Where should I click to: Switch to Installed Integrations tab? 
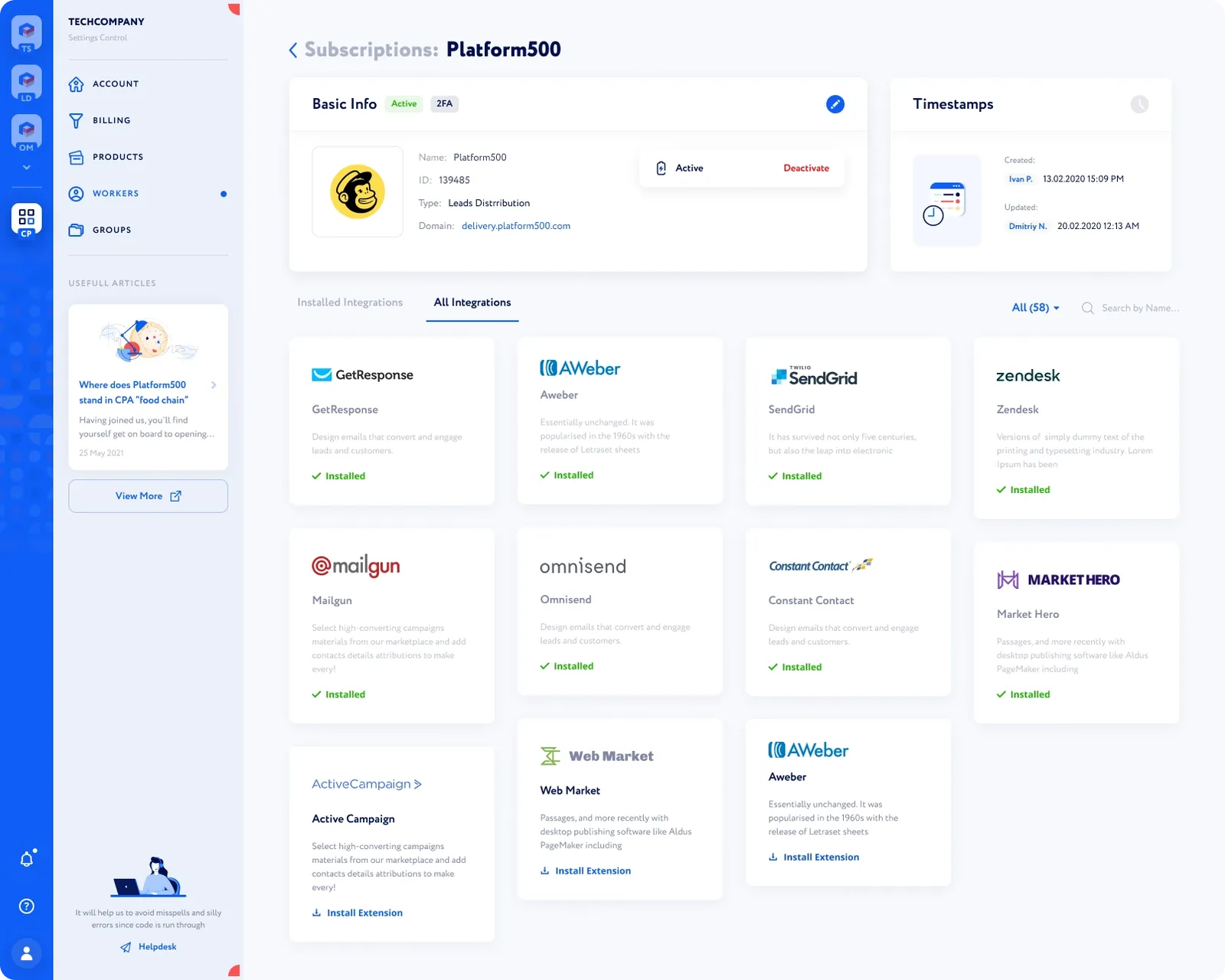350,302
